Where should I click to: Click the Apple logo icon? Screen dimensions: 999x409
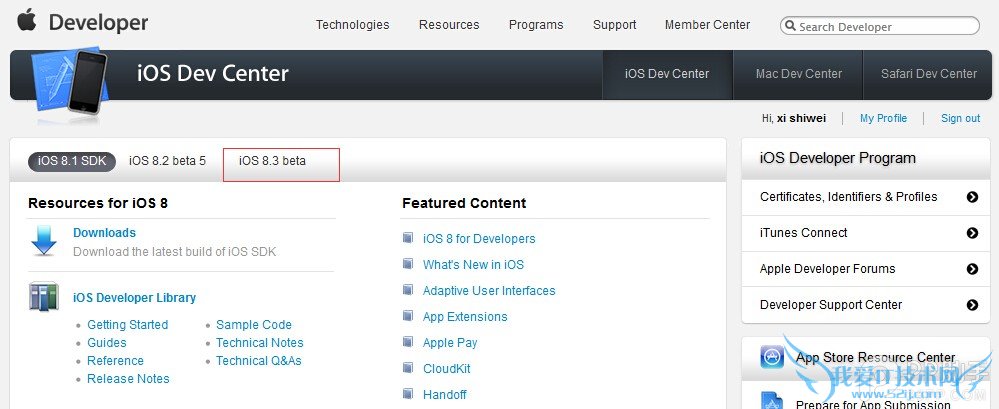[x=26, y=20]
